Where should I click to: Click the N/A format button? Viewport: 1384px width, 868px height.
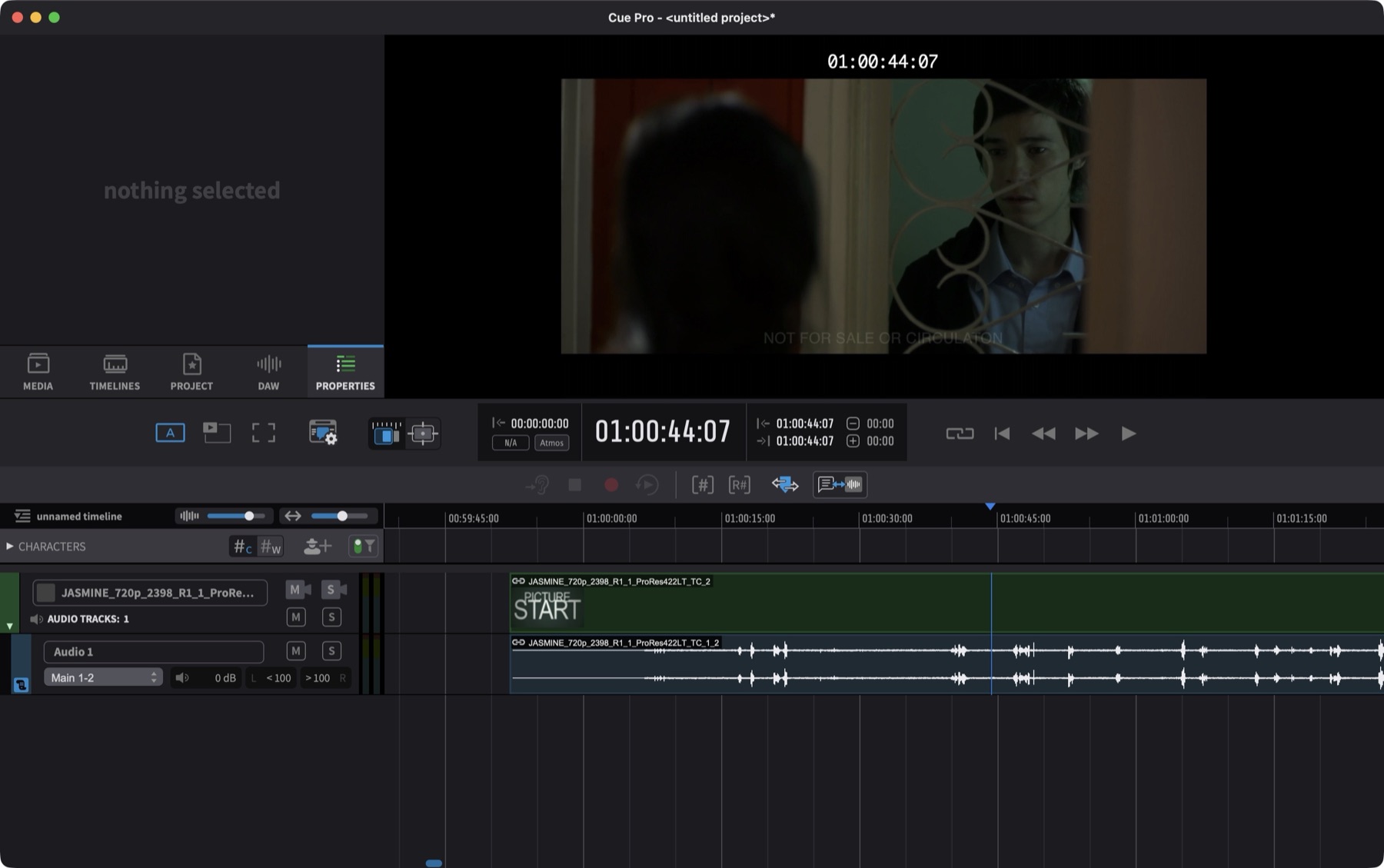click(511, 443)
